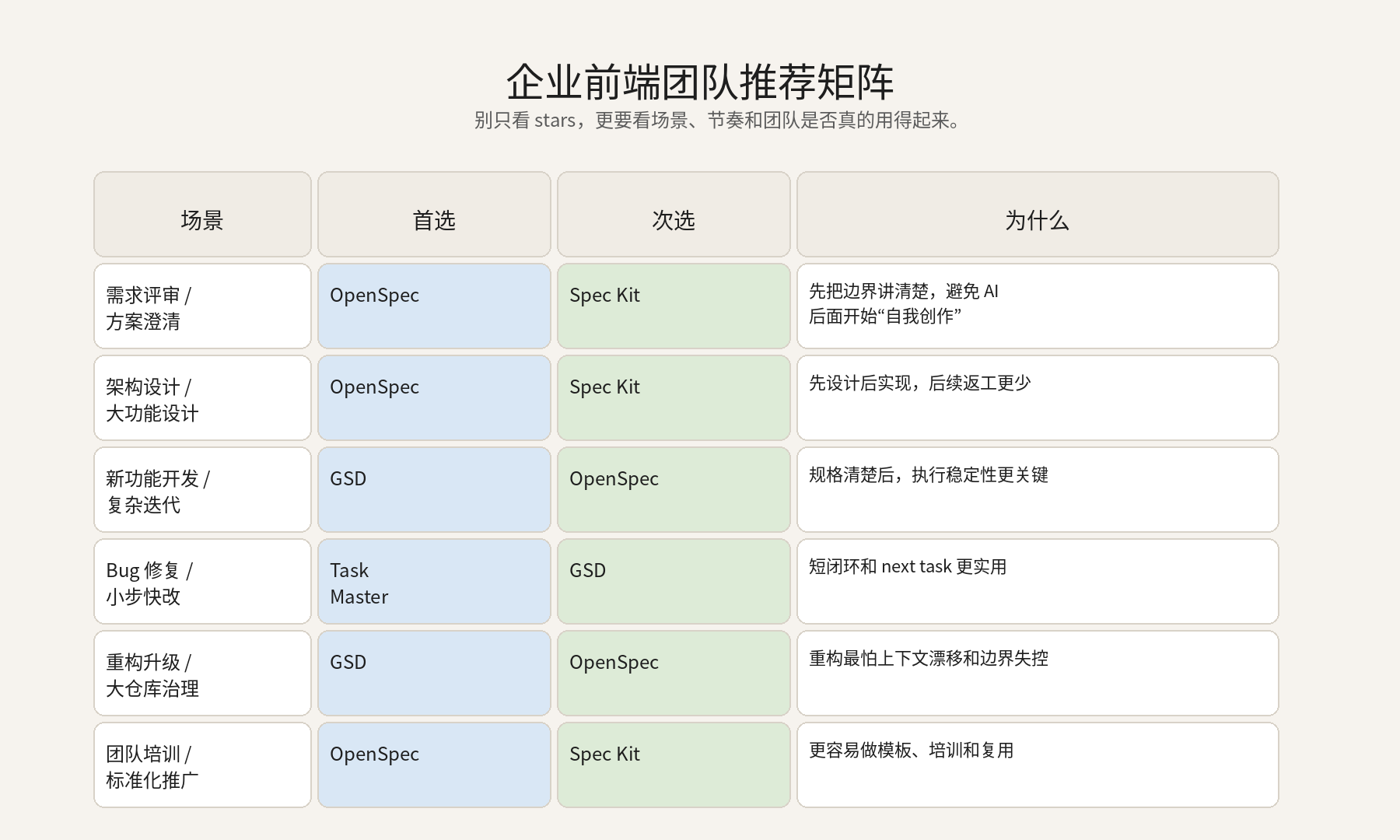The height and width of the screenshot is (840, 1400).
Task: Click GSD first choice in 新功能开发 row
Action: 434,489
